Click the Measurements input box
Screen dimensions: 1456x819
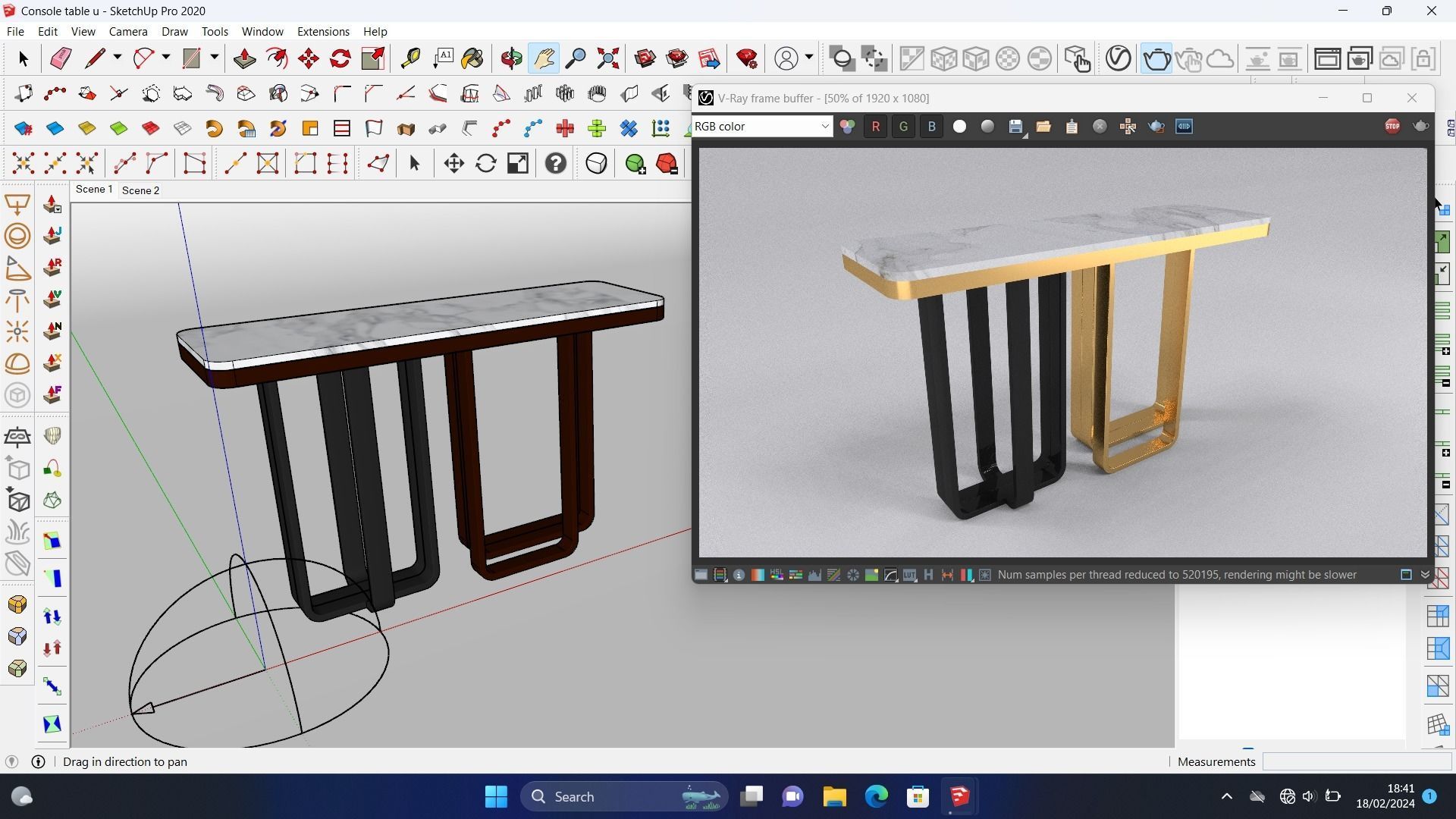tap(1356, 762)
